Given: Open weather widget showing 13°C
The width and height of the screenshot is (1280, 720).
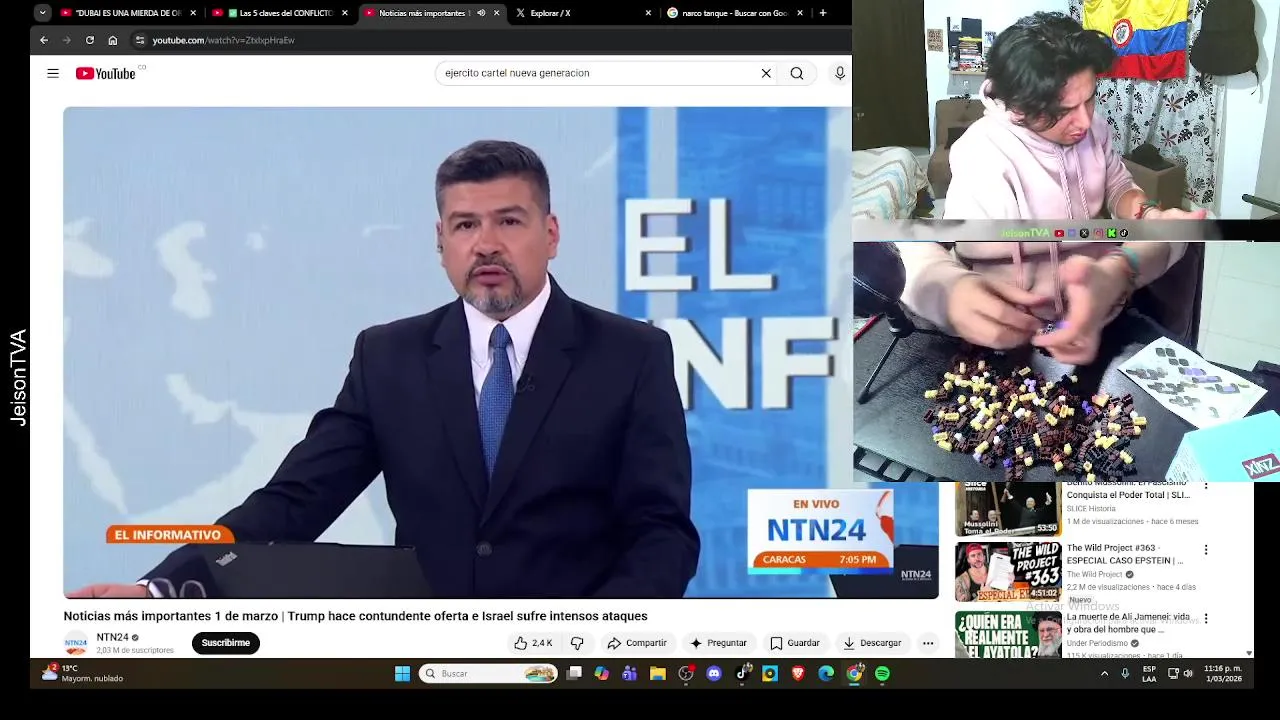Looking at the screenshot, I should (x=82, y=673).
